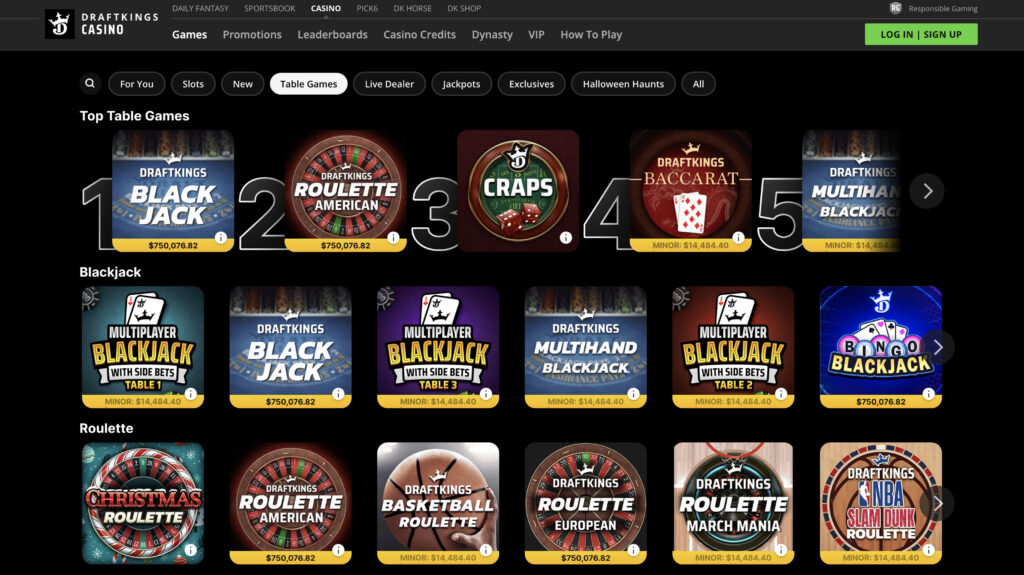Open info icon on Basketball Roulette tile
The image size is (1024, 575).
[x=486, y=550]
